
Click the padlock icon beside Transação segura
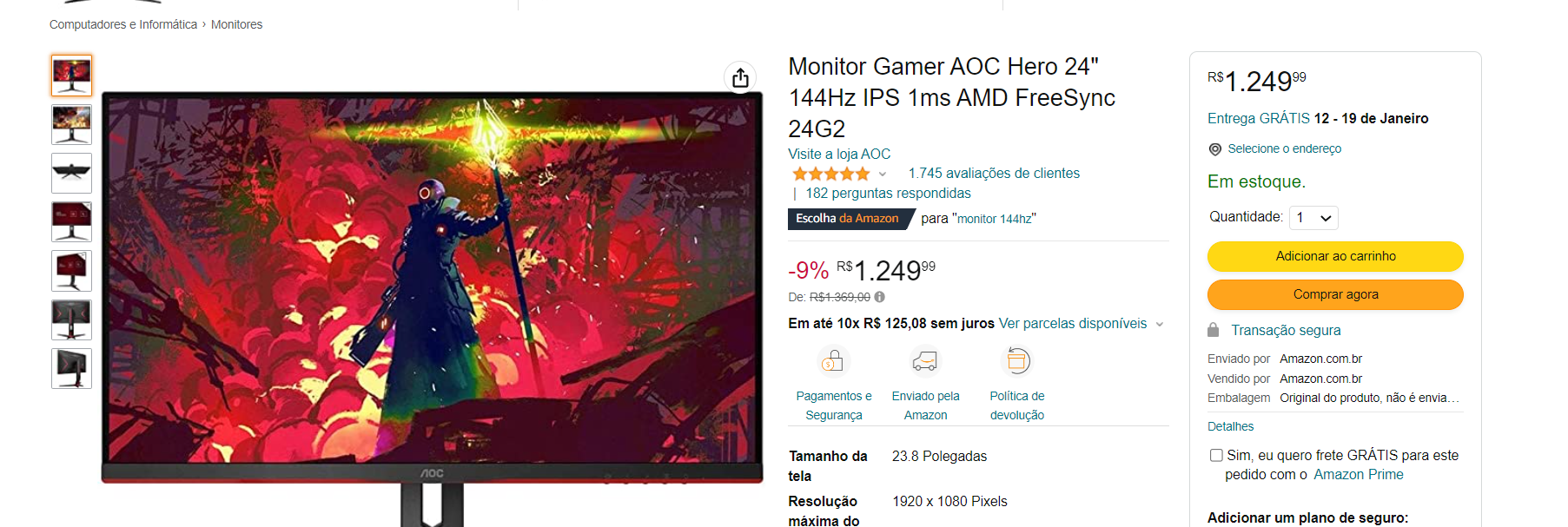click(x=1213, y=330)
